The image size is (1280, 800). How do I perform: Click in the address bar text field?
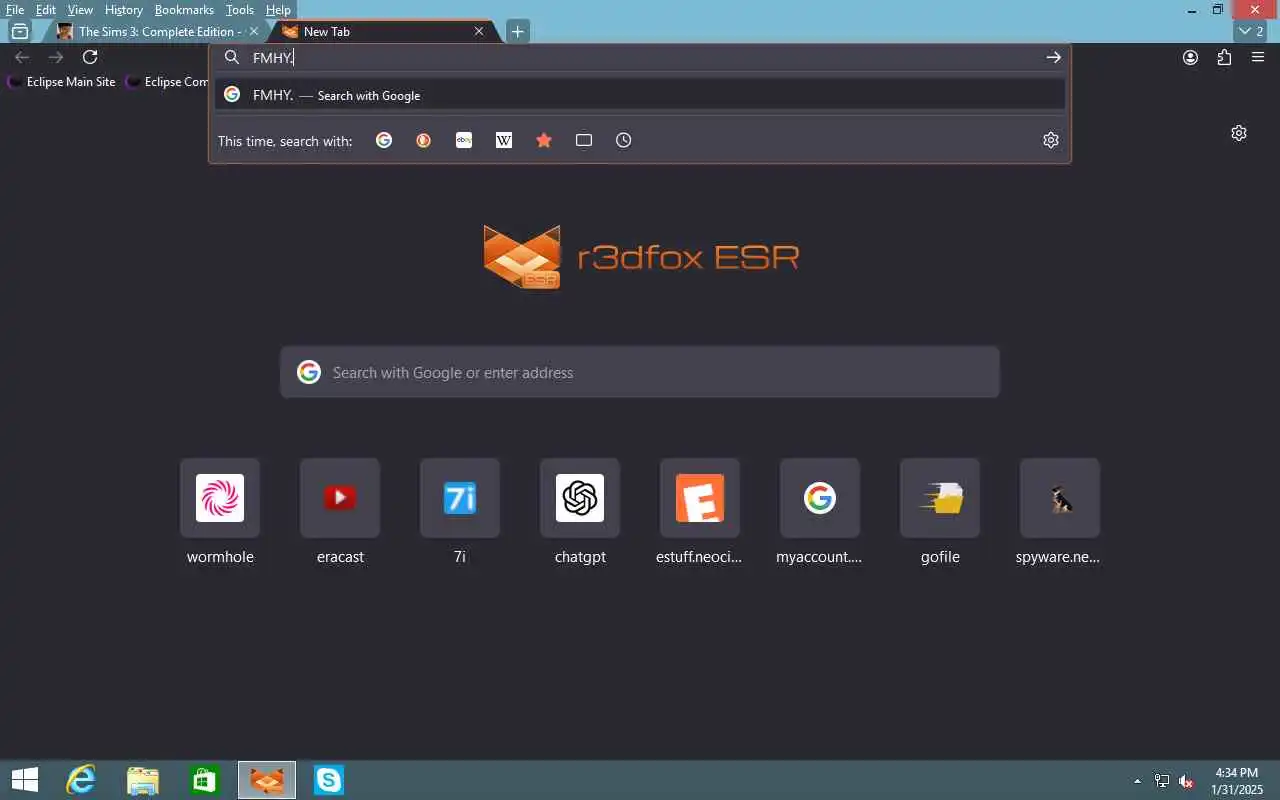(640, 57)
